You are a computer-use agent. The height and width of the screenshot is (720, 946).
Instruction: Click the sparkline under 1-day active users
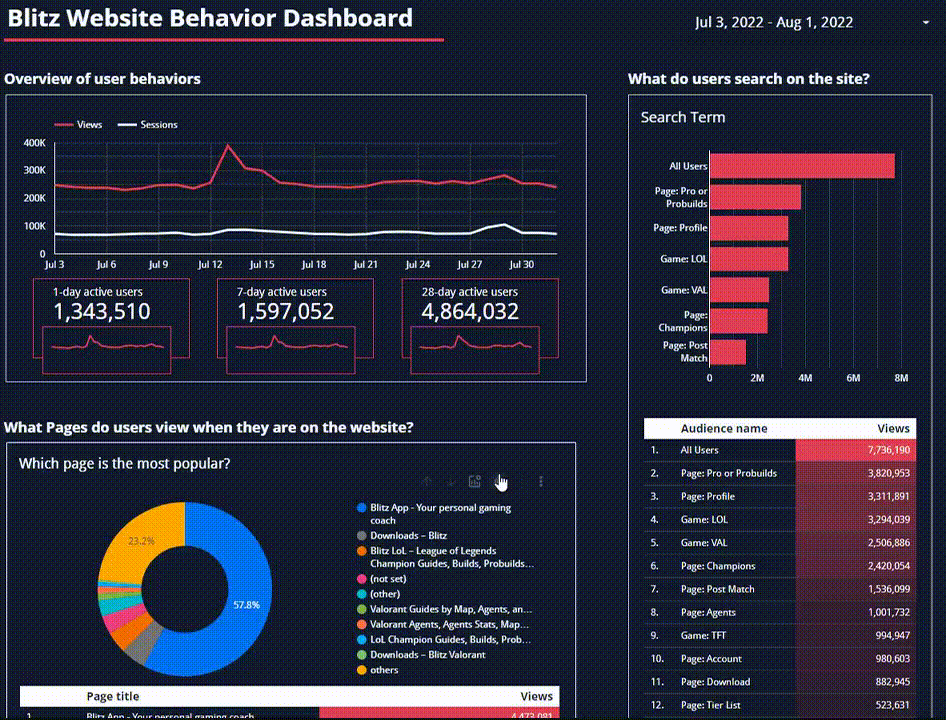coord(107,350)
